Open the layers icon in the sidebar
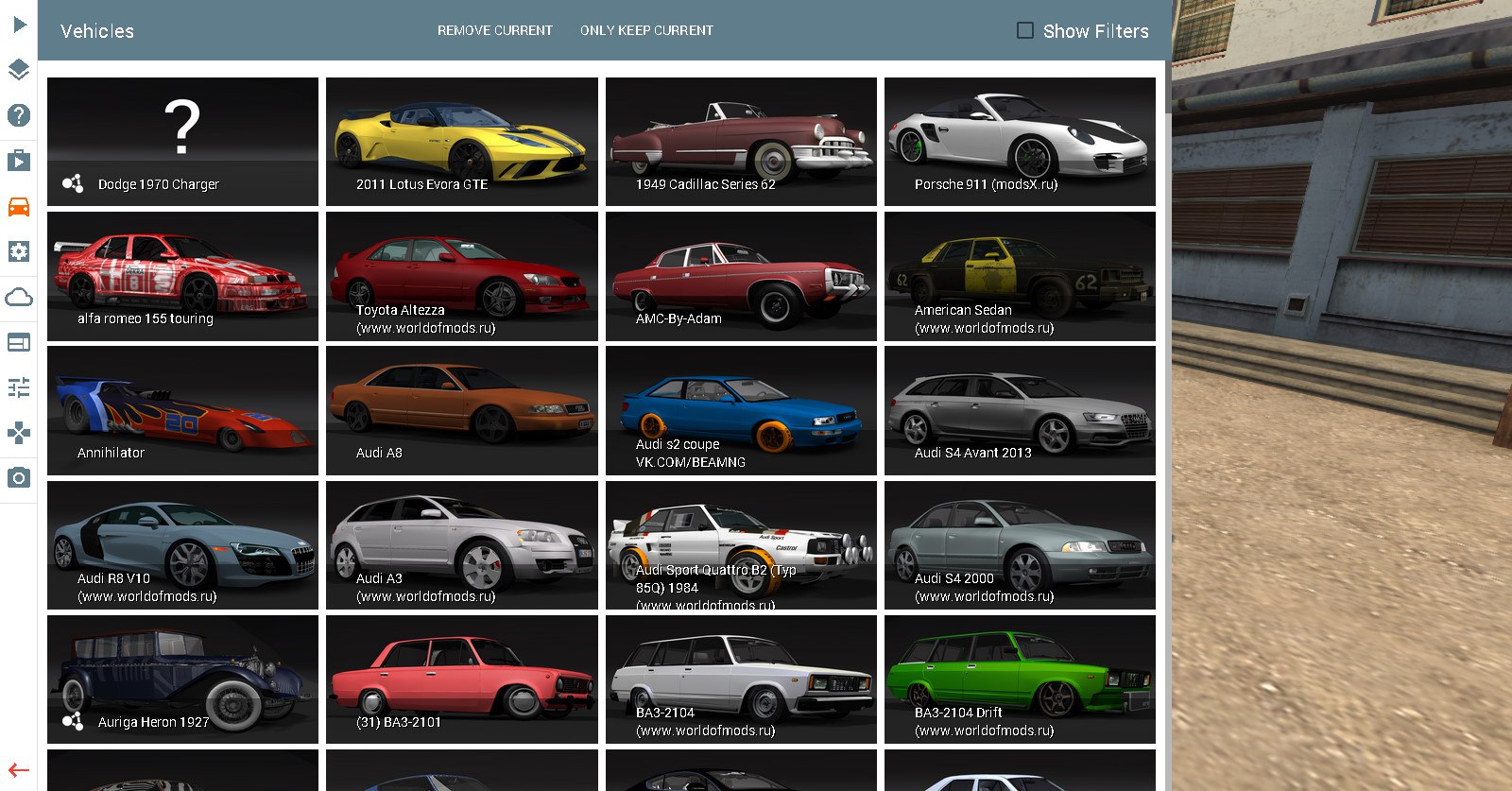This screenshot has width=1512, height=791. 19,69
